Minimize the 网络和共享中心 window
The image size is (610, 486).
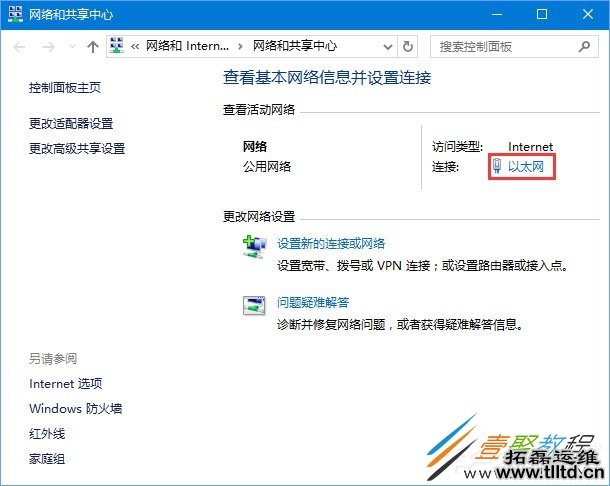(x=497, y=14)
